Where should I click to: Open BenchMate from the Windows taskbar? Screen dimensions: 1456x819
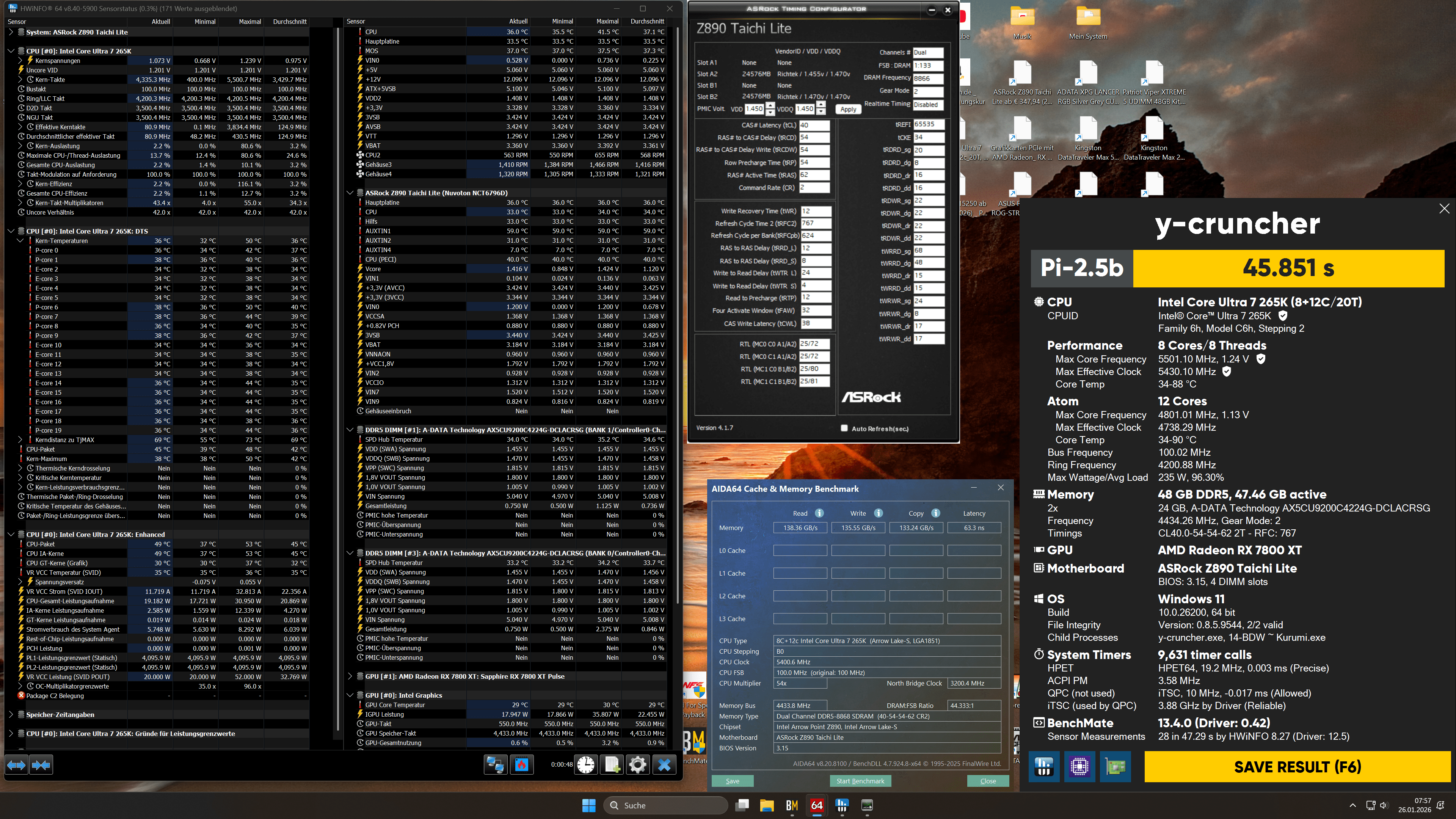point(792,805)
